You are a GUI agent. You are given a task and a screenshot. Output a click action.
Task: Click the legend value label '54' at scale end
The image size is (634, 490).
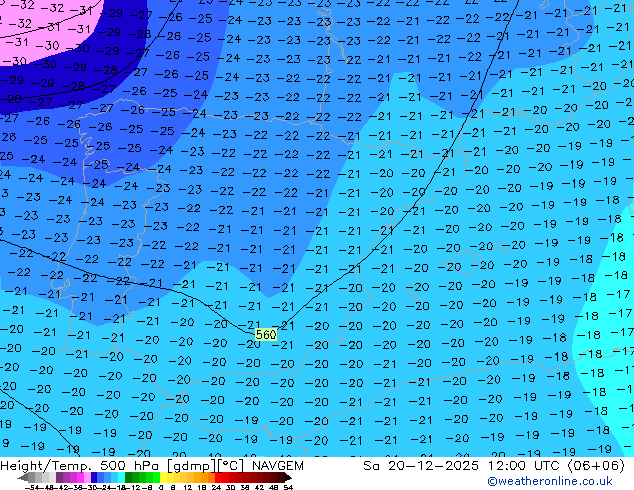click(288, 488)
